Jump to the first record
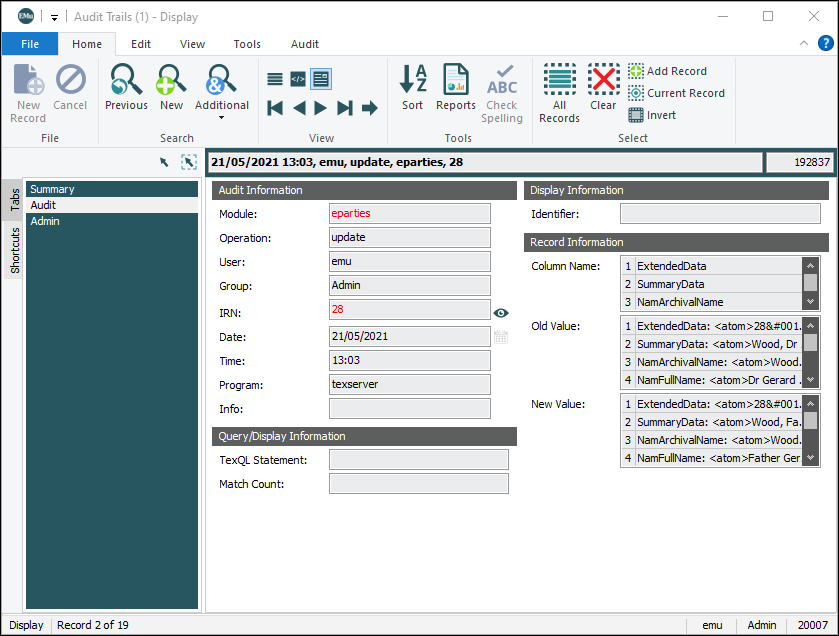 click(x=275, y=108)
